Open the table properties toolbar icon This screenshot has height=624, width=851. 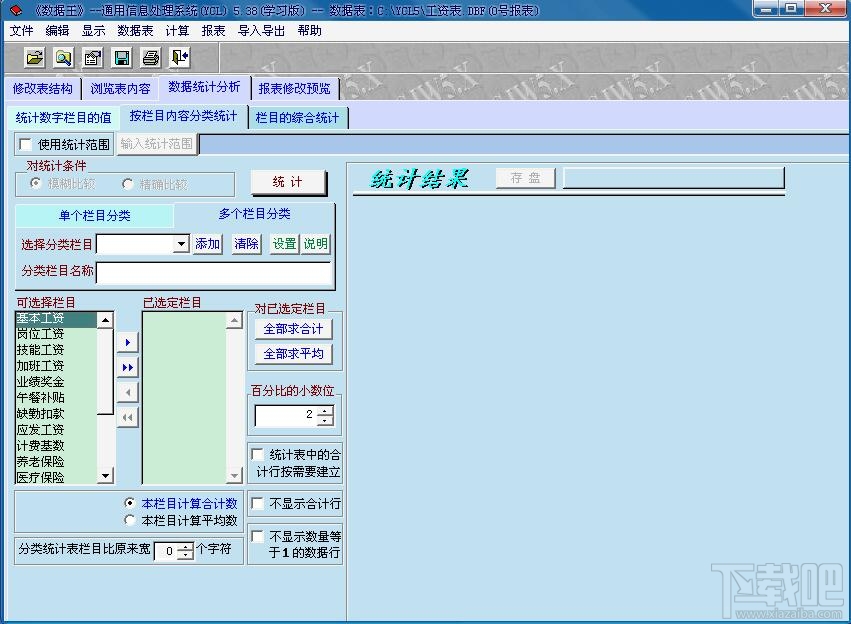coord(91,57)
